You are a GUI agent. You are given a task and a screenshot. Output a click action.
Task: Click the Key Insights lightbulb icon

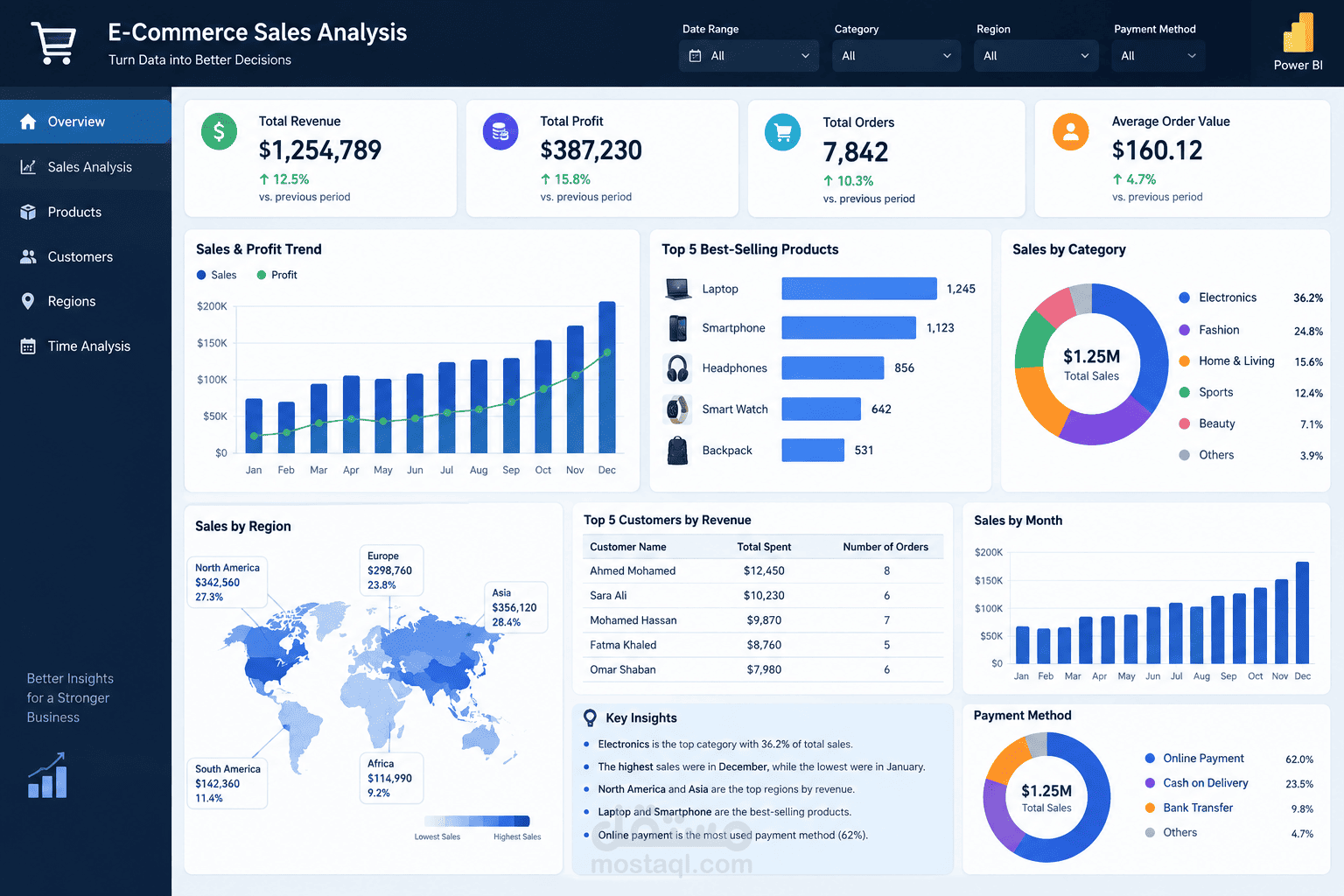coord(591,718)
